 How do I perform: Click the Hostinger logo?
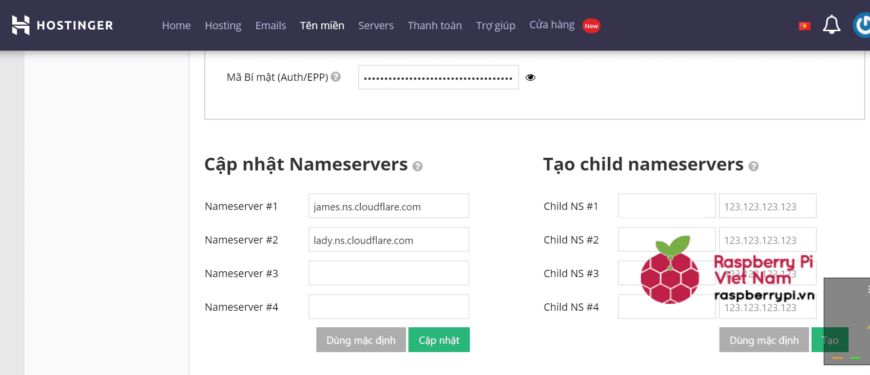62,26
